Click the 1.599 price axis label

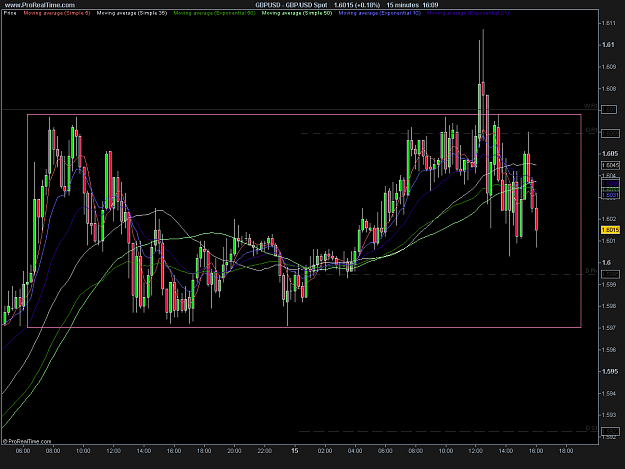[609, 285]
